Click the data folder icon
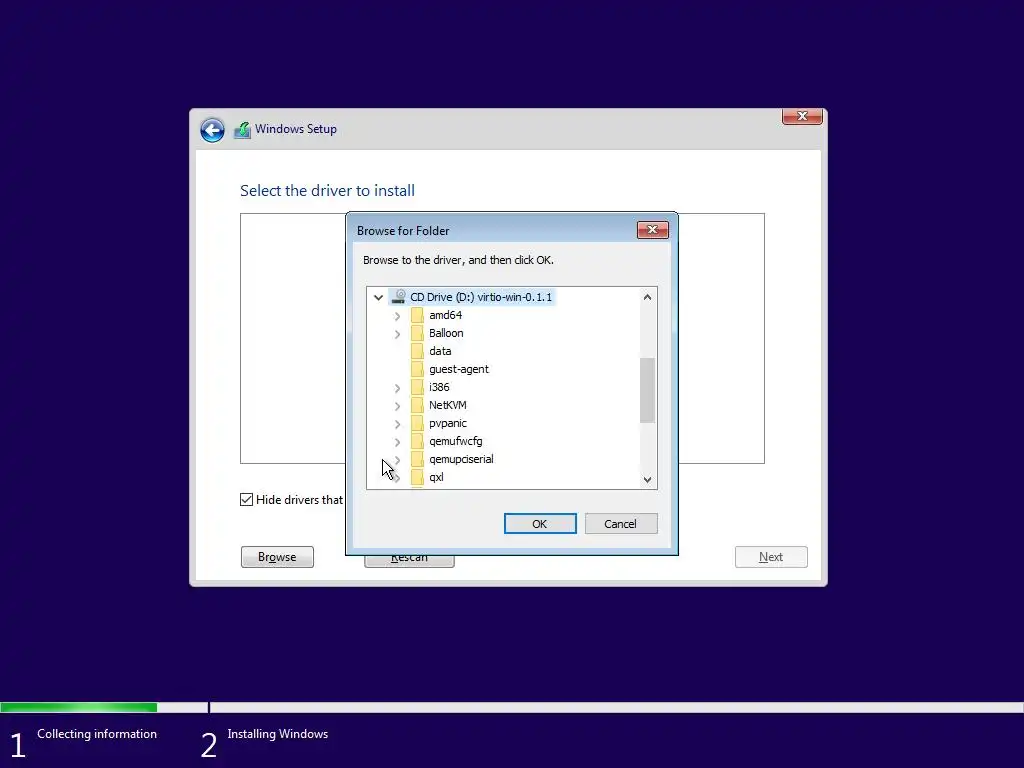This screenshot has width=1024, height=768. pos(417,351)
